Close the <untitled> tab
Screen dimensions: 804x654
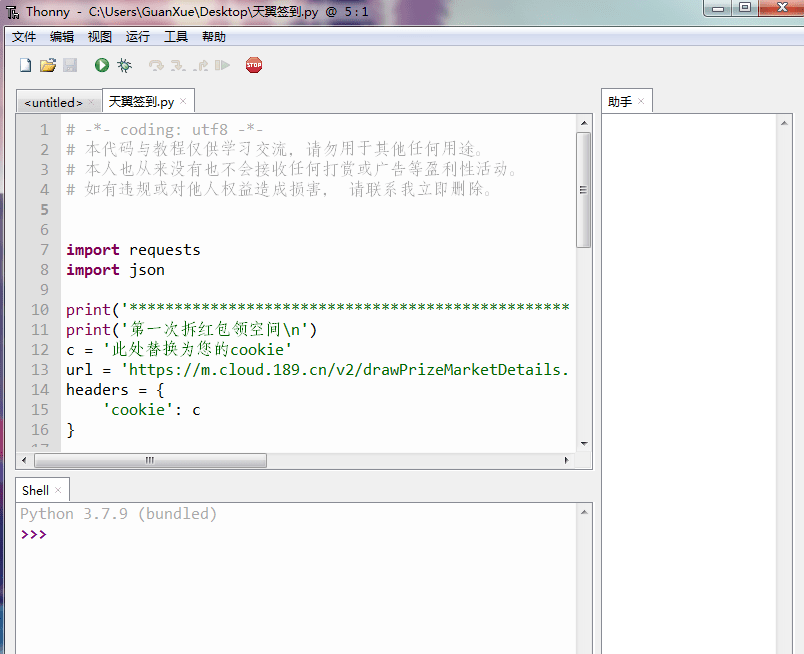point(91,102)
